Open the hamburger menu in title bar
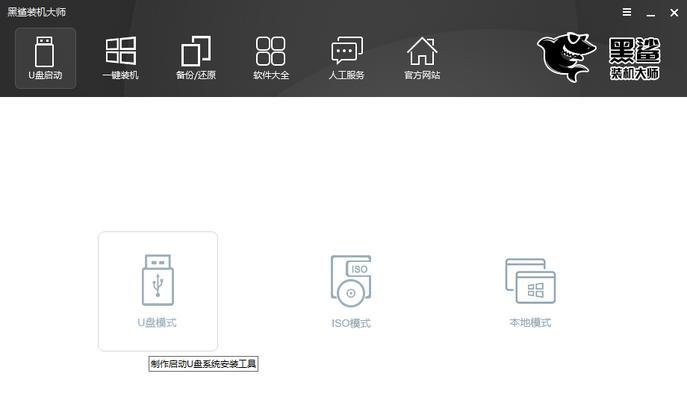The image size is (687, 400). coord(627,12)
